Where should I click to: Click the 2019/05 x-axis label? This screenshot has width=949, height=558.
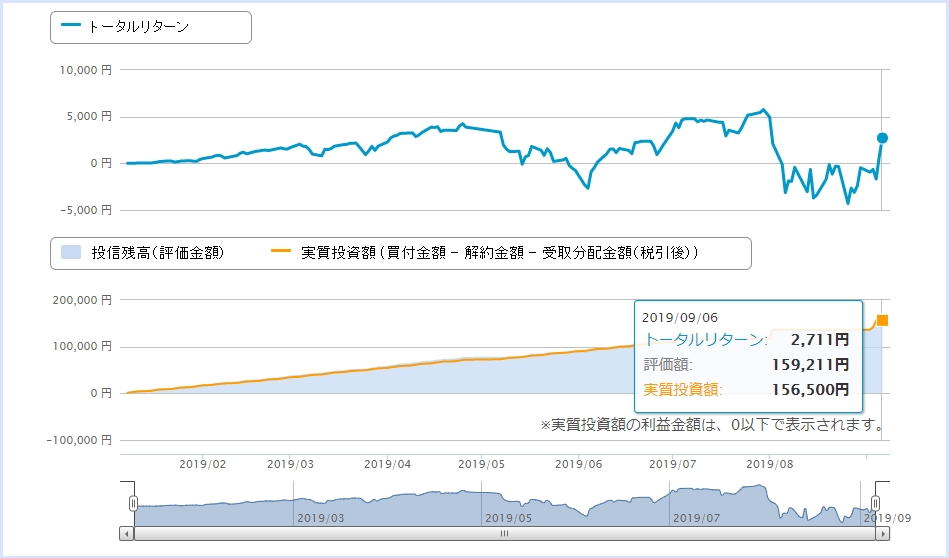pyautogui.click(x=481, y=464)
